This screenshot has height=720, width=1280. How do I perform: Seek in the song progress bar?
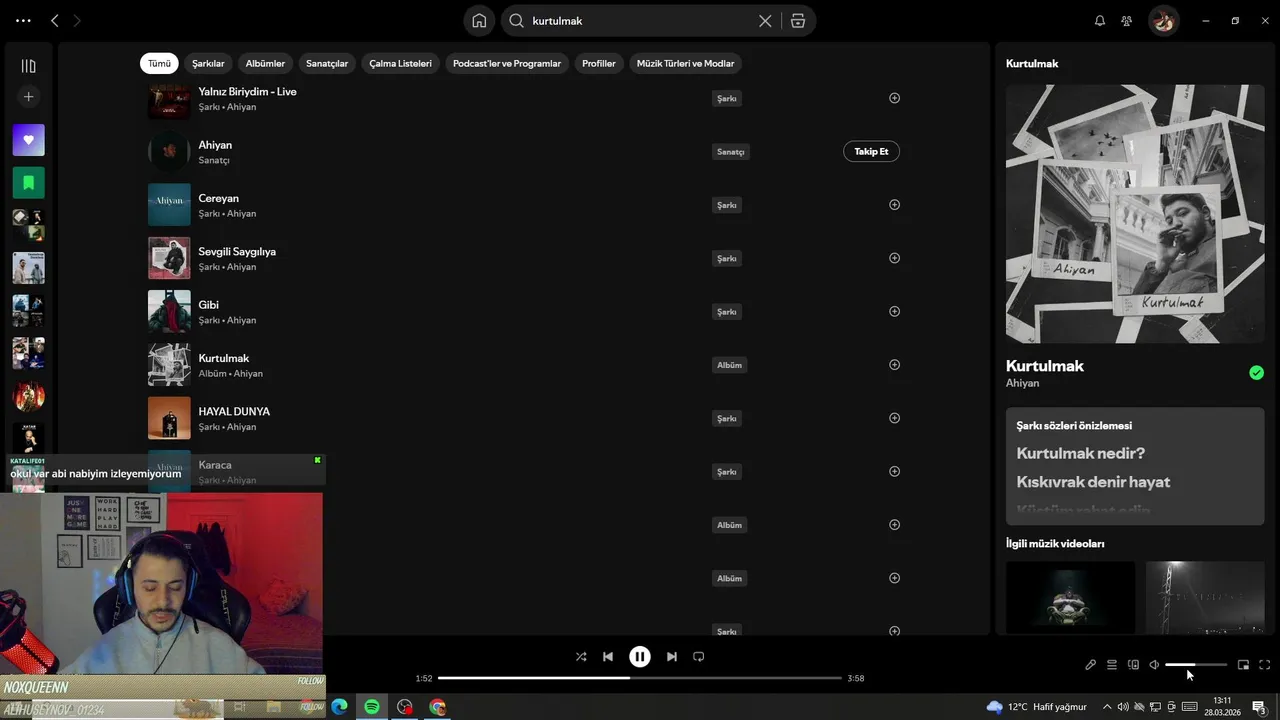tap(640, 678)
